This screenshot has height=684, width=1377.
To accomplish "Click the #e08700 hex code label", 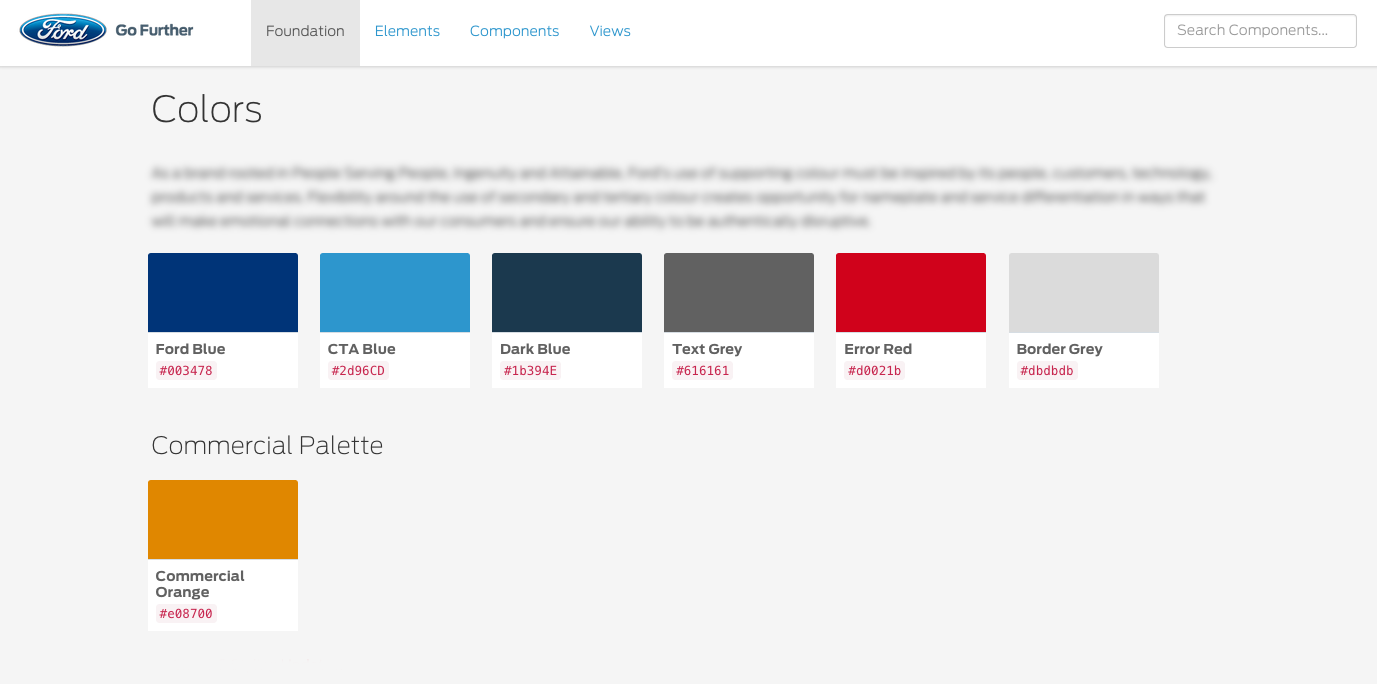I will [x=186, y=614].
